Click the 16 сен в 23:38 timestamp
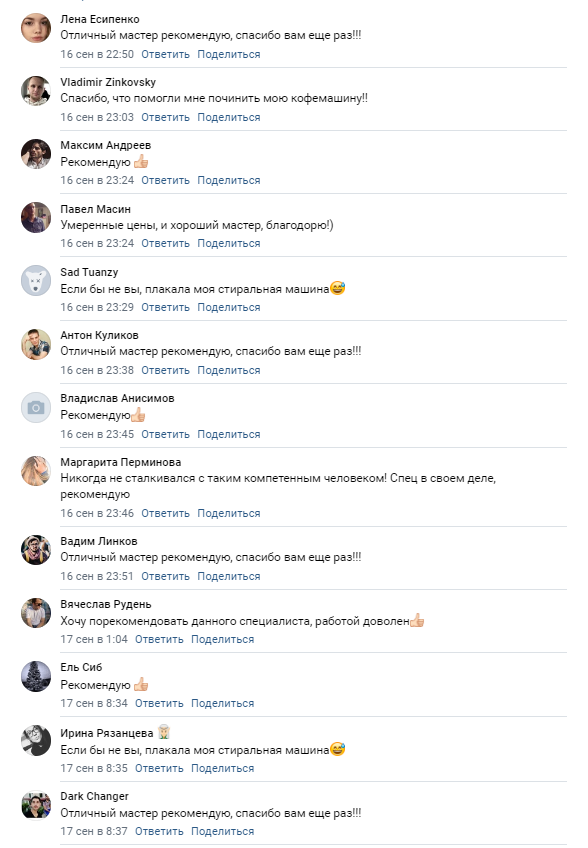 97,370
